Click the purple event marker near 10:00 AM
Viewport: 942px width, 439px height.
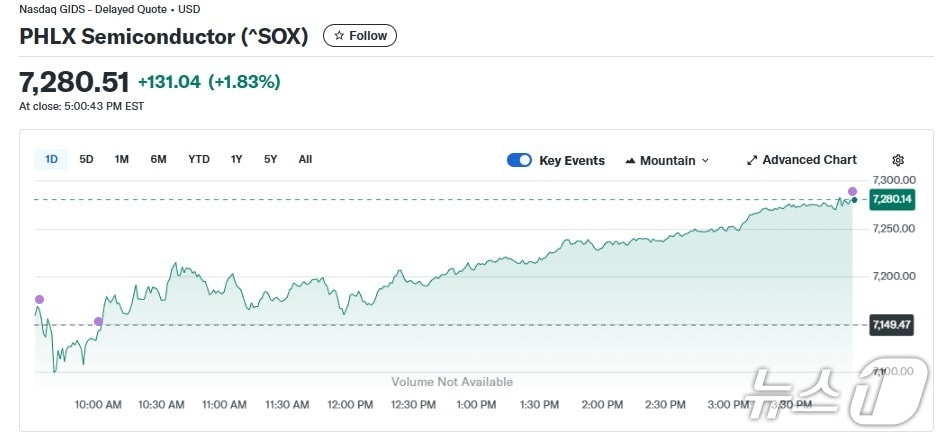[x=98, y=321]
